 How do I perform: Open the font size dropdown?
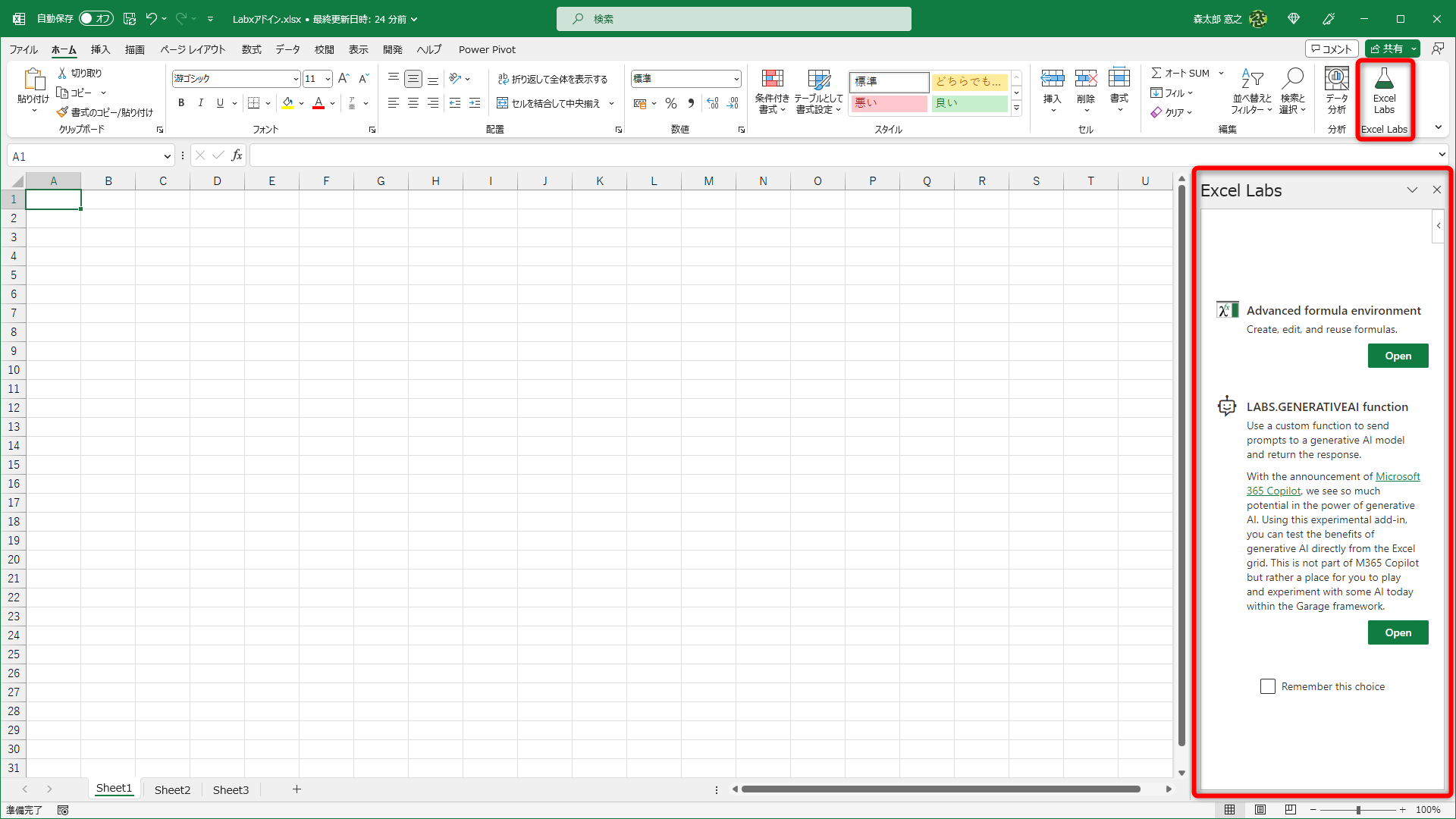point(326,78)
